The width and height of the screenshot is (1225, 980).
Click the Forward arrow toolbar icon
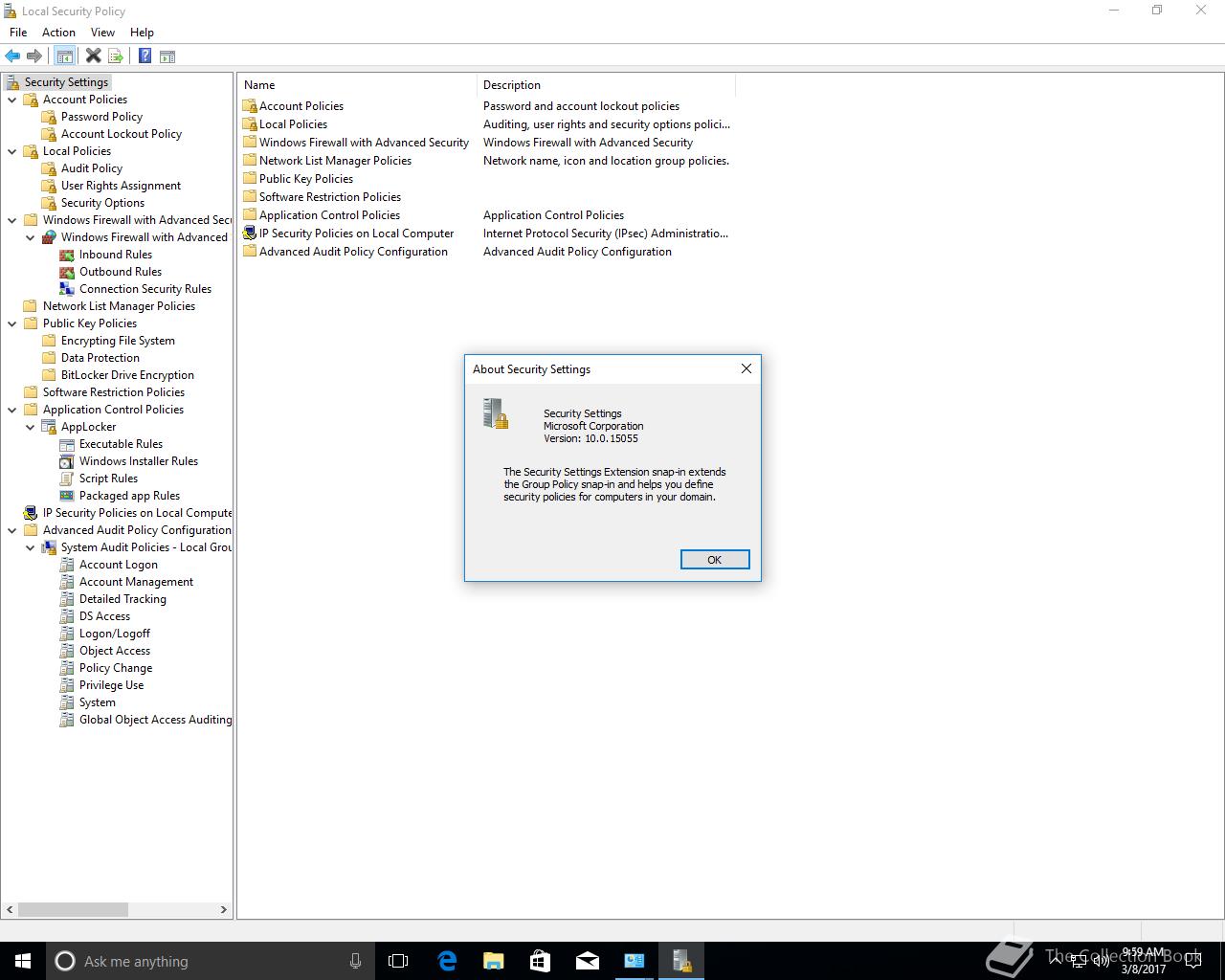(x=34, y=56)
